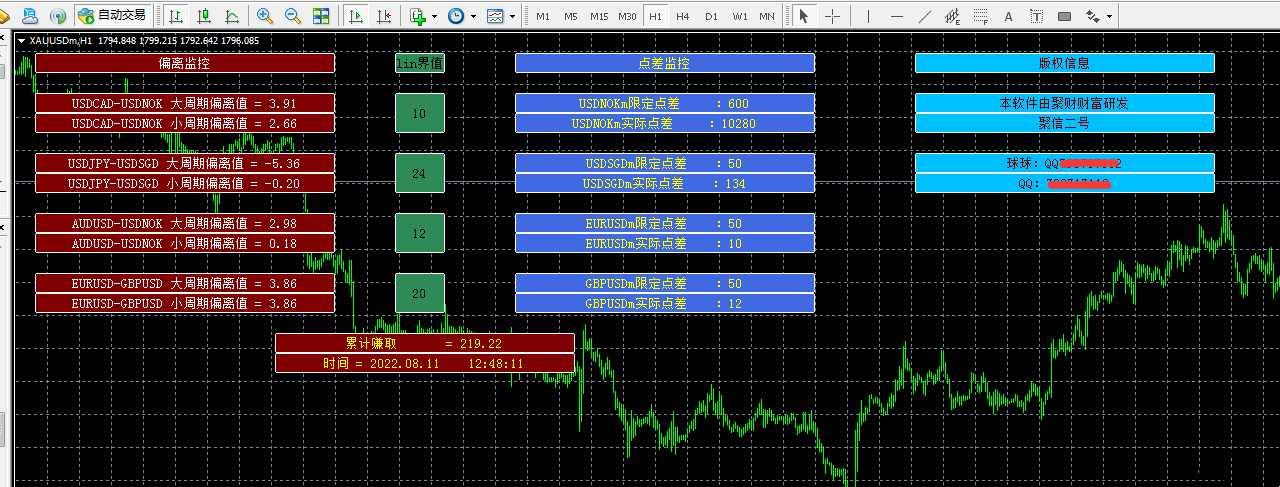Switch chart to line chart mode
The image size is (1280, 487).
tap(232, 16)
